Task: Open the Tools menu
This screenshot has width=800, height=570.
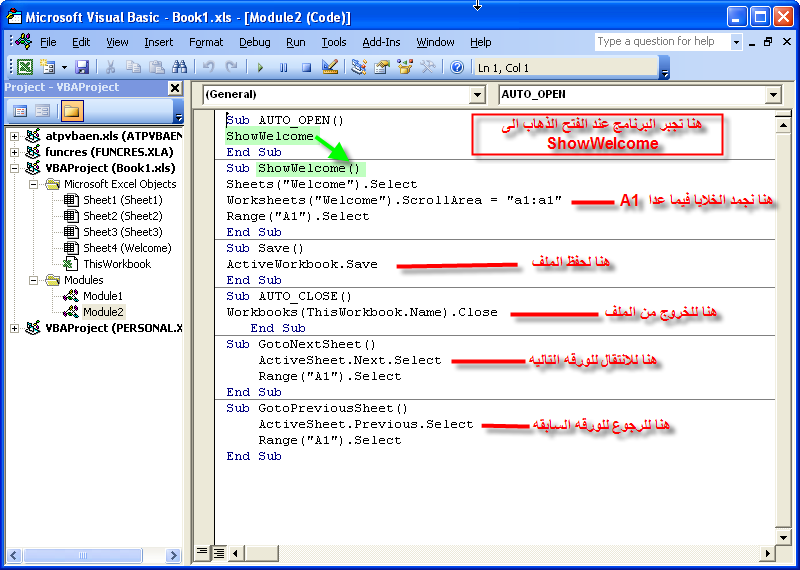Action: (334, 42)
